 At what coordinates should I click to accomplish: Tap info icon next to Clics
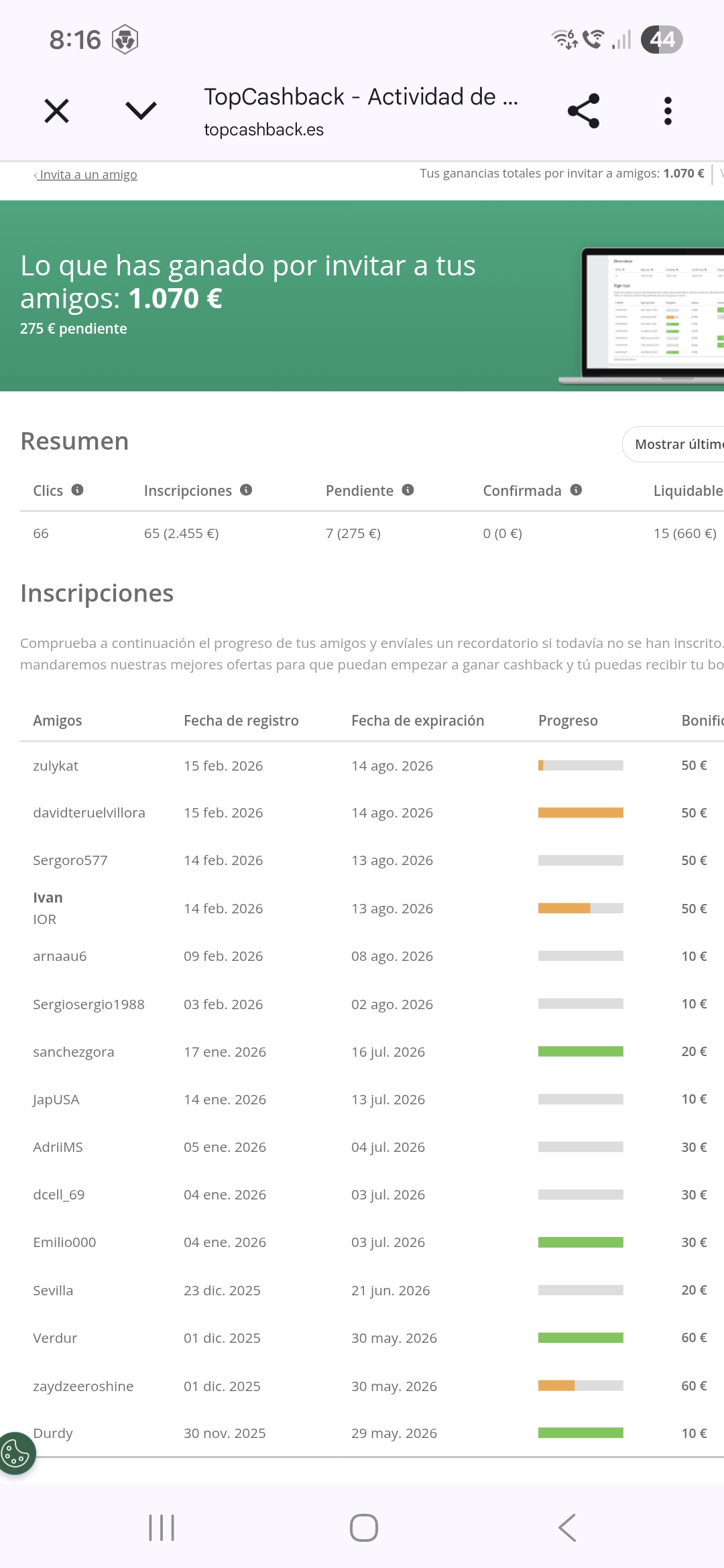[78, 490]
